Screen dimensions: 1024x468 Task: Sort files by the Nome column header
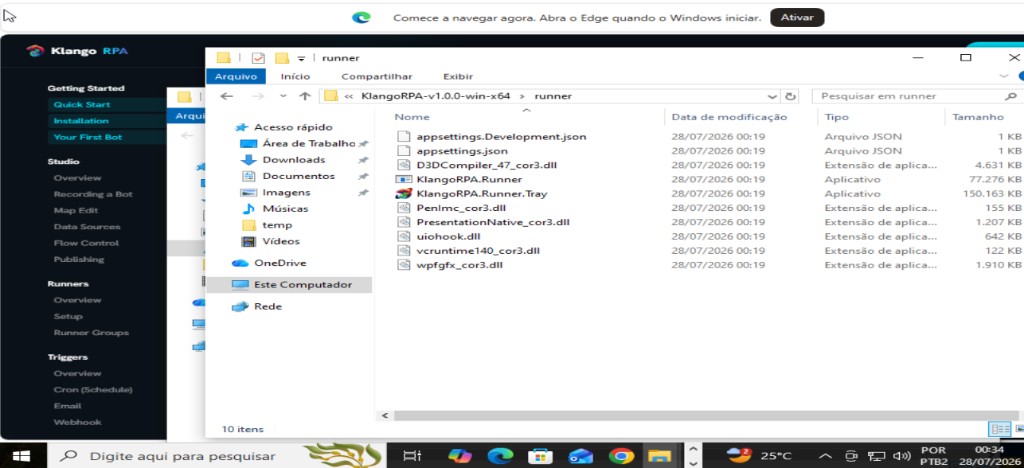[x=412, y=117]
